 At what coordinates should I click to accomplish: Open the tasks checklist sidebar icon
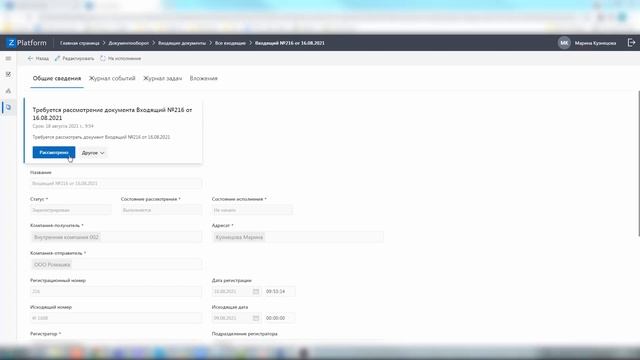8,74
